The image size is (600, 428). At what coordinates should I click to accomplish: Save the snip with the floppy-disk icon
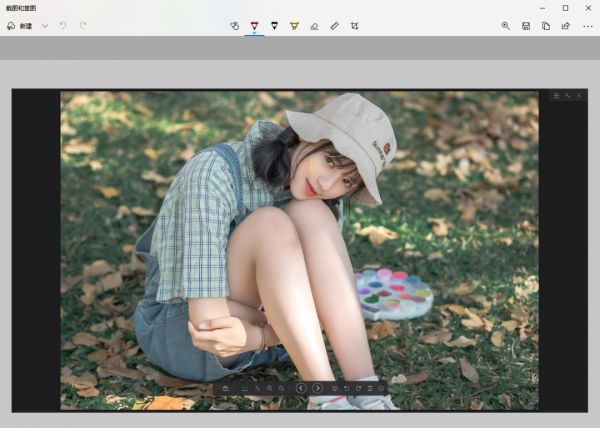point(526,25)
